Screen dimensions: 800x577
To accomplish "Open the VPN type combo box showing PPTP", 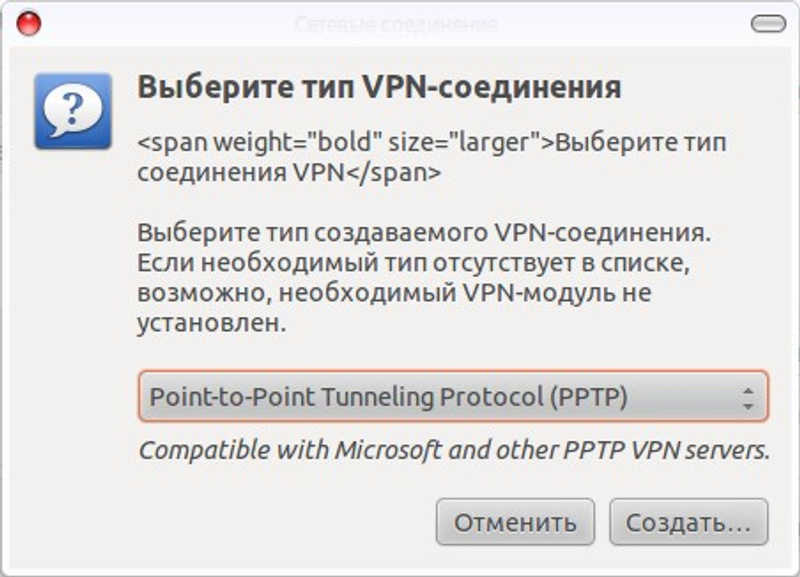I will [452, 397].
